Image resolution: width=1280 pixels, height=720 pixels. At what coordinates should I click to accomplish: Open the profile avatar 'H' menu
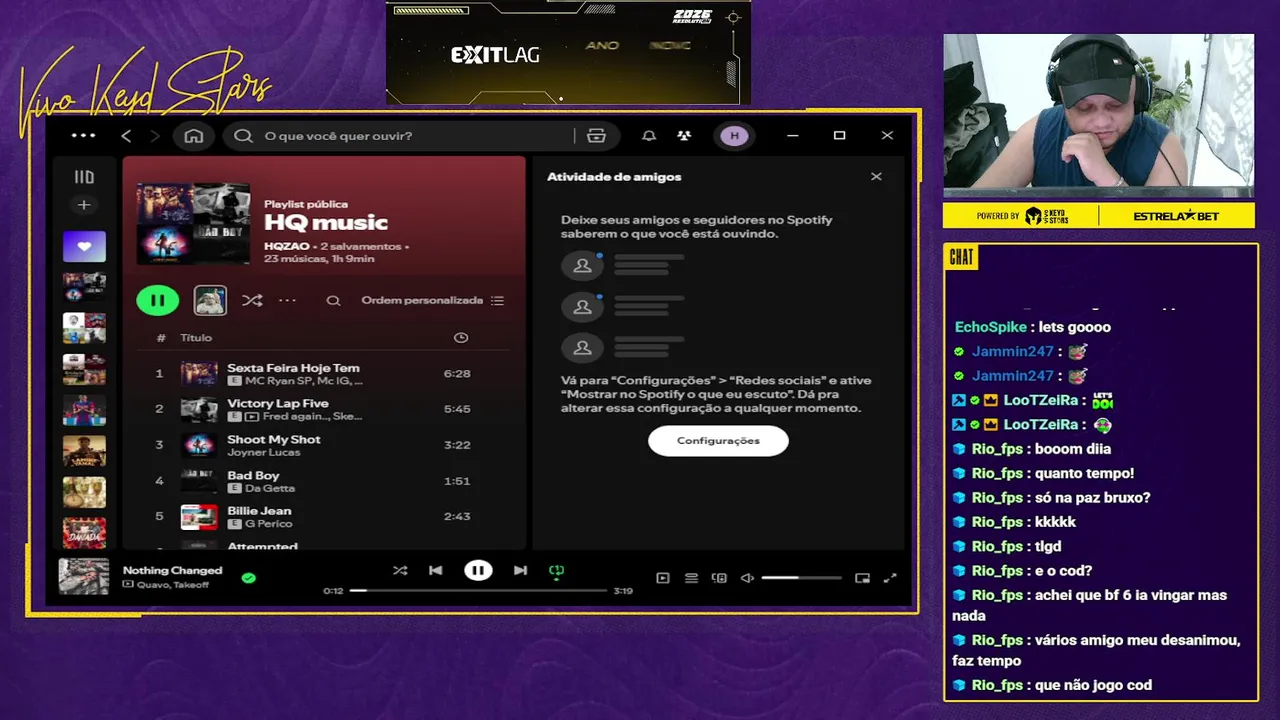click(734, 136)
